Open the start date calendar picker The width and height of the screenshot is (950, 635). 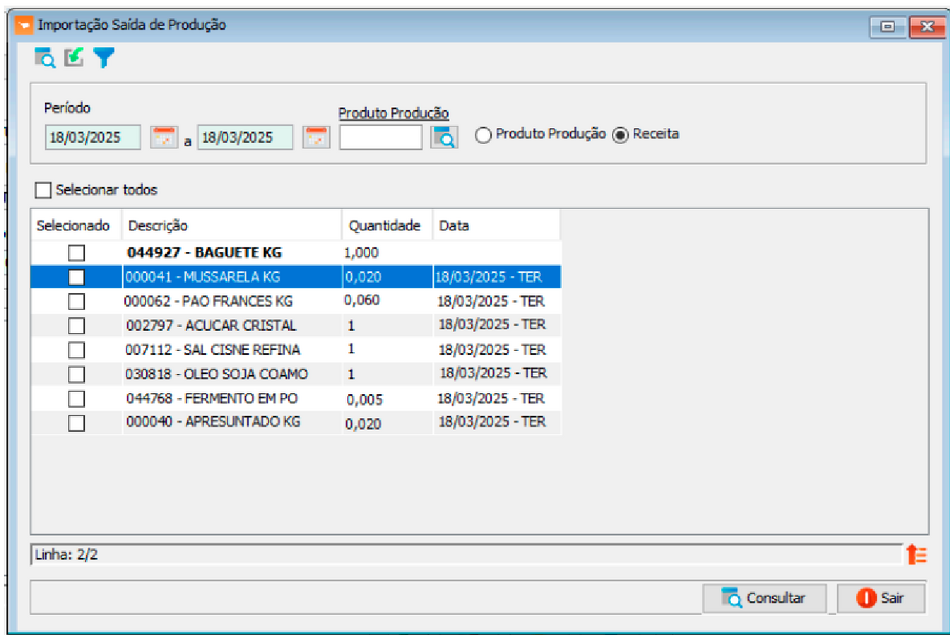coord(164,137)
